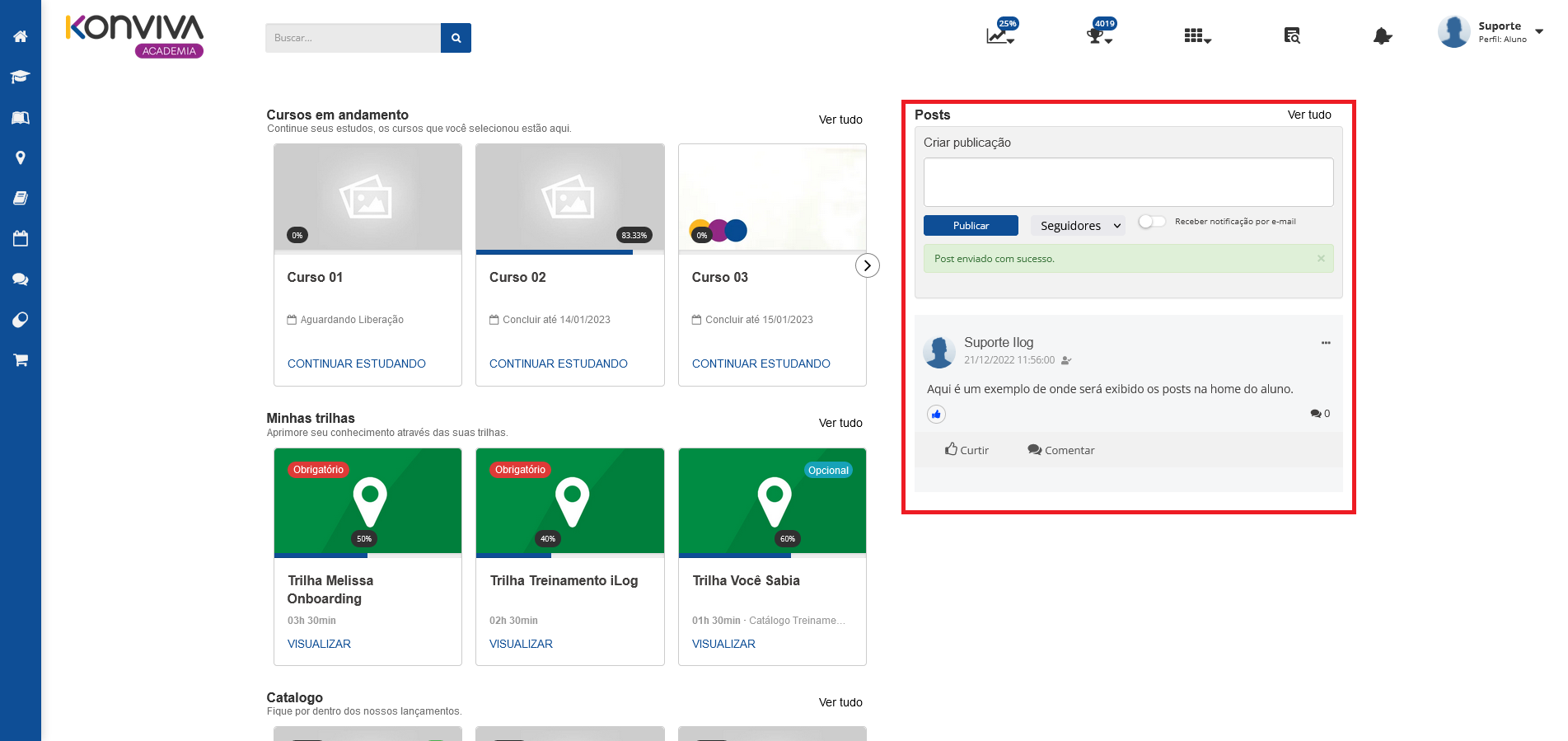Click VISUALIZAR on Trilha Treinamento iLog
This screenshot has height=741, width=1568.
521,644
